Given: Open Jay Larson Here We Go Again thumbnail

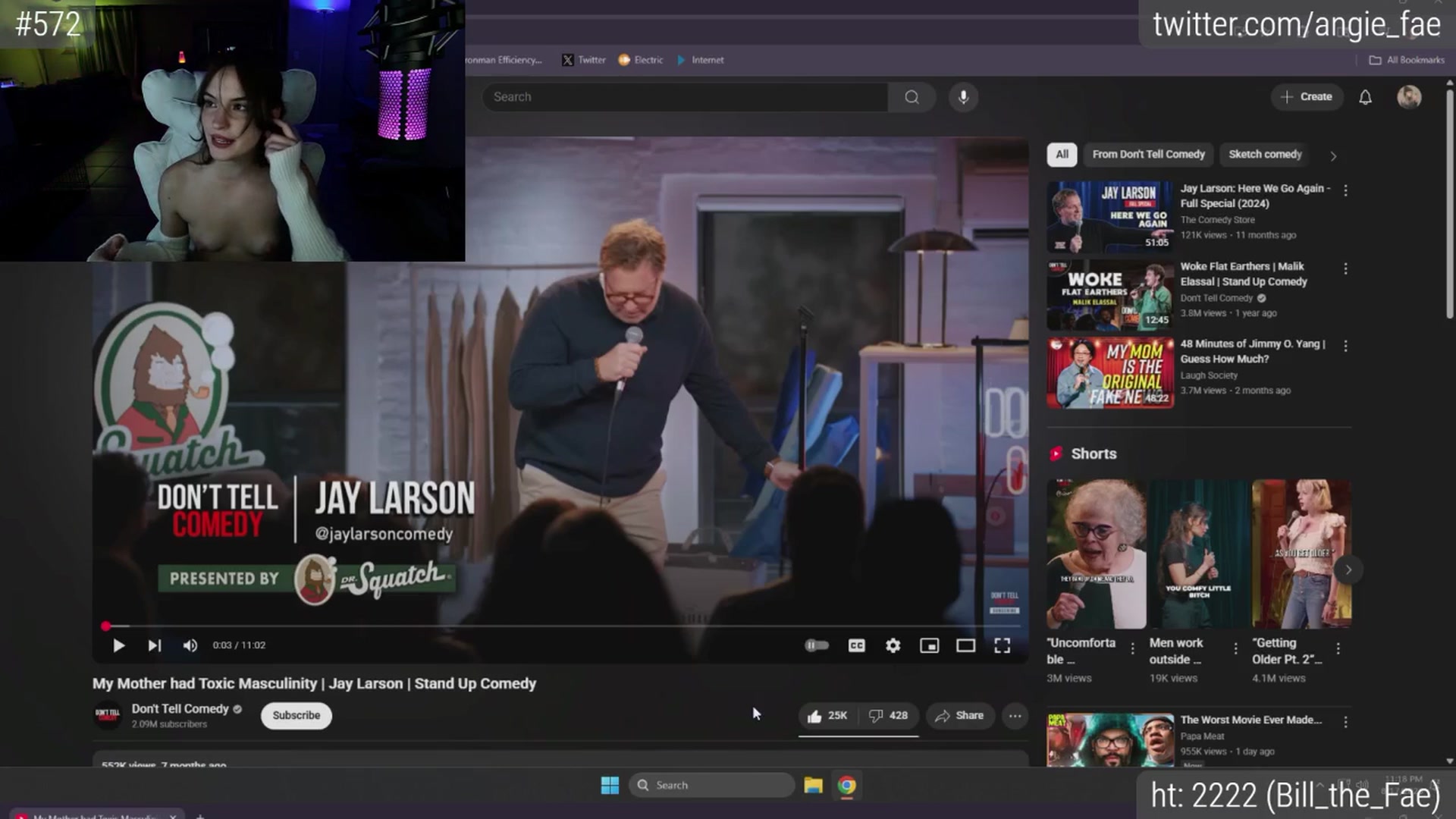Looking at the screenshot, I should click(x=1110, y=217).
